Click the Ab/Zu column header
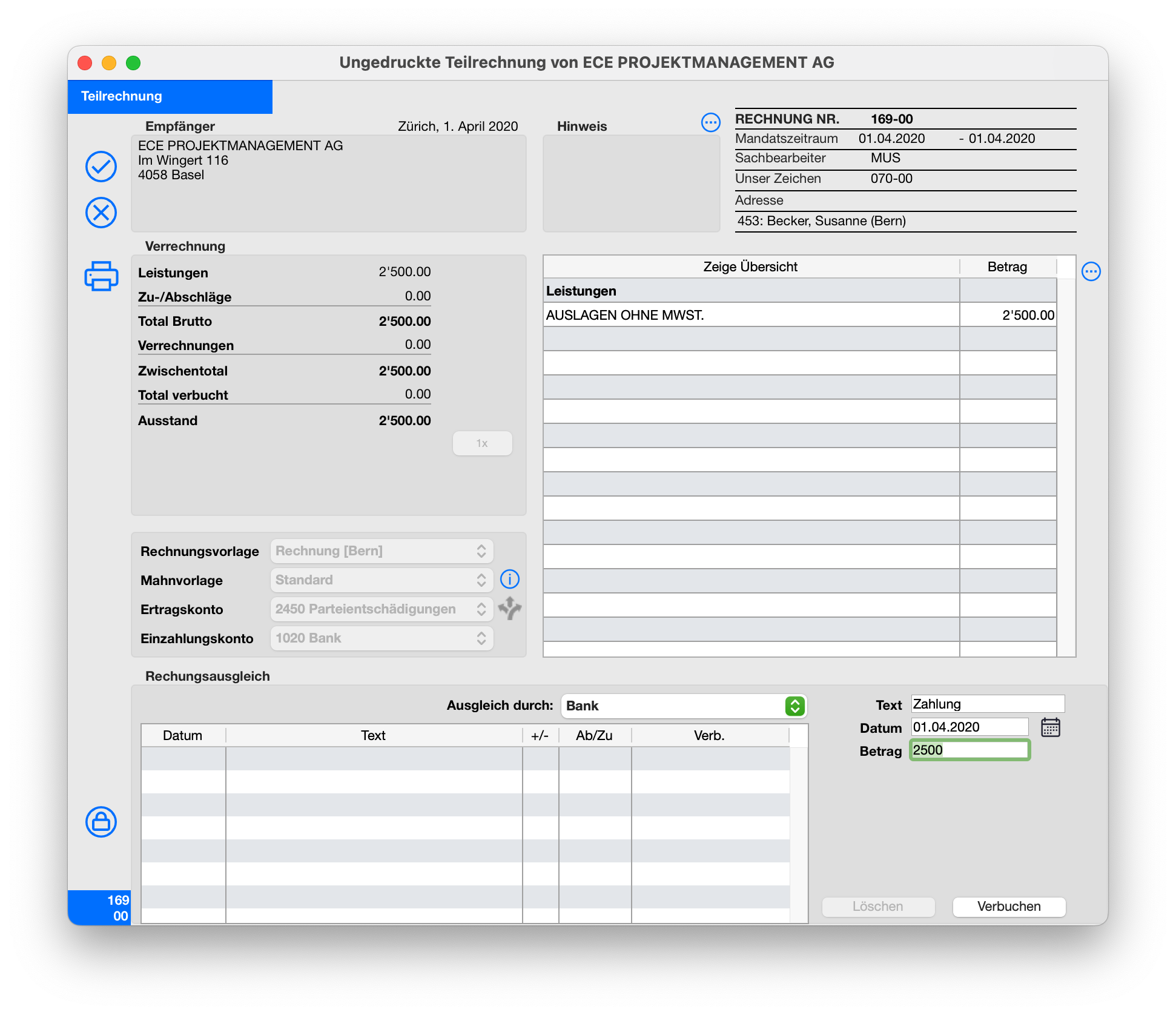 595,736
